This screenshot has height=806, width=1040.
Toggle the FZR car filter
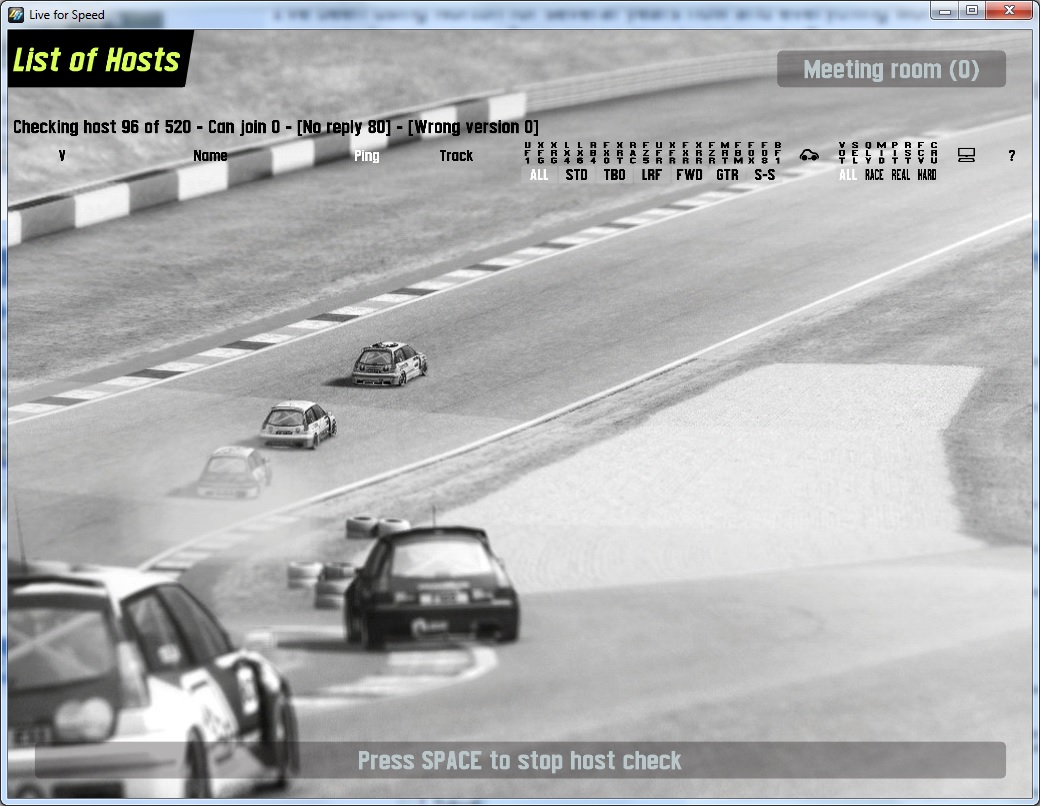(712, 153)
